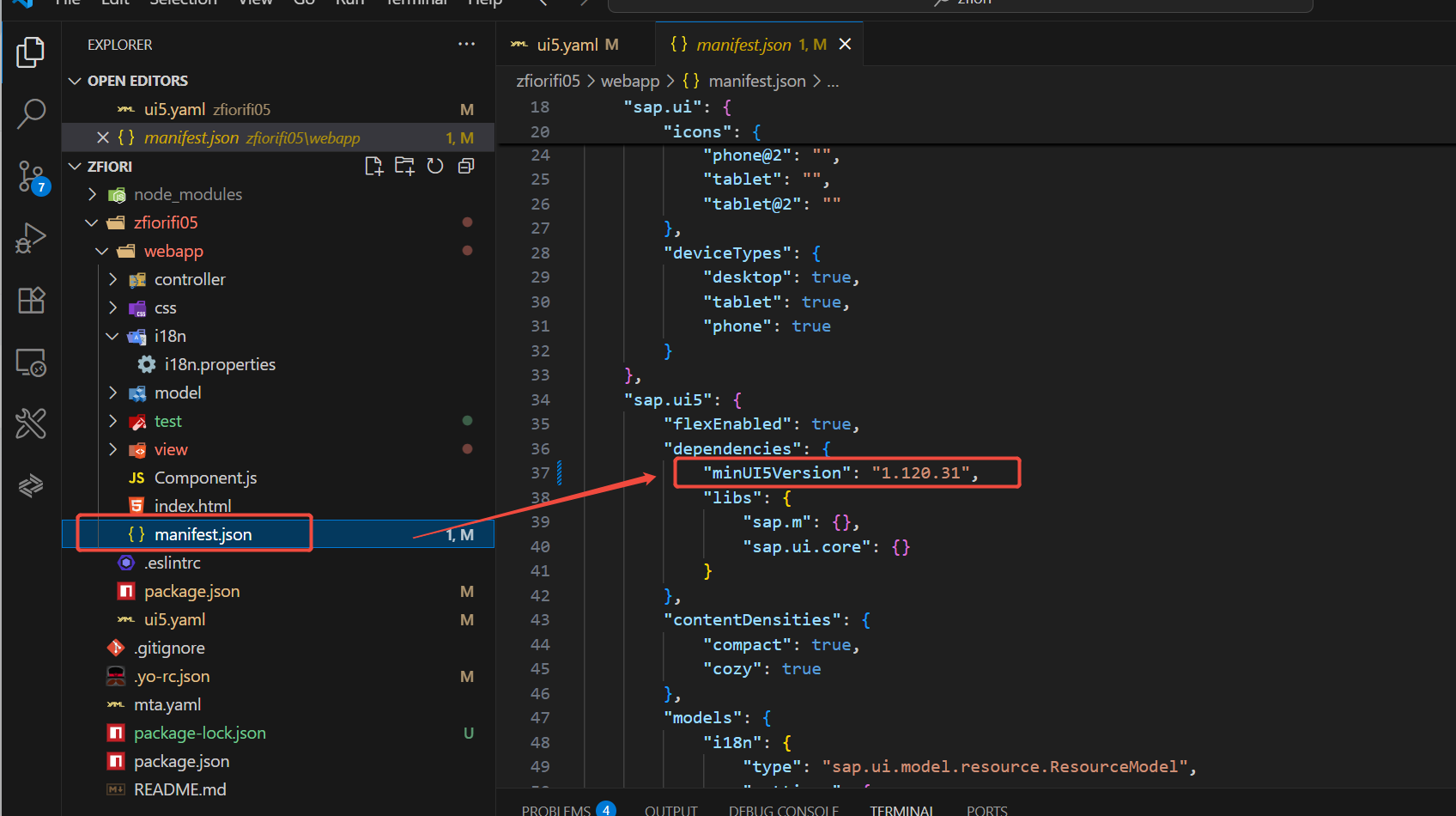Open the Remote Explorer view
Viewport: 1456px width, 816px height.
(x=31, y=362)
